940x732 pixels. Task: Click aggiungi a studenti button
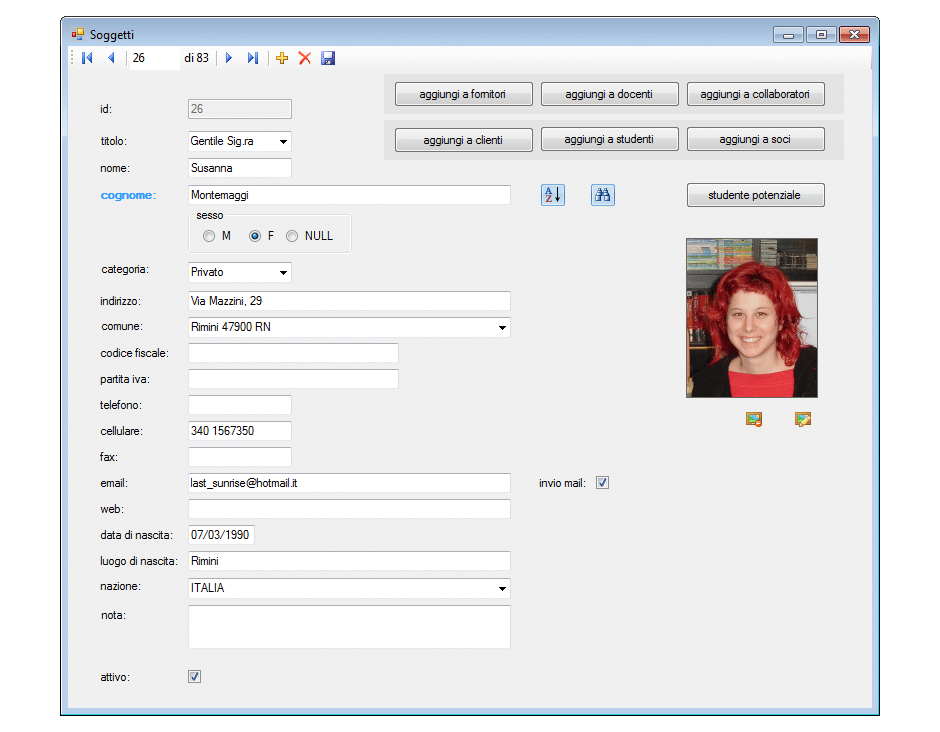point(610,139)
